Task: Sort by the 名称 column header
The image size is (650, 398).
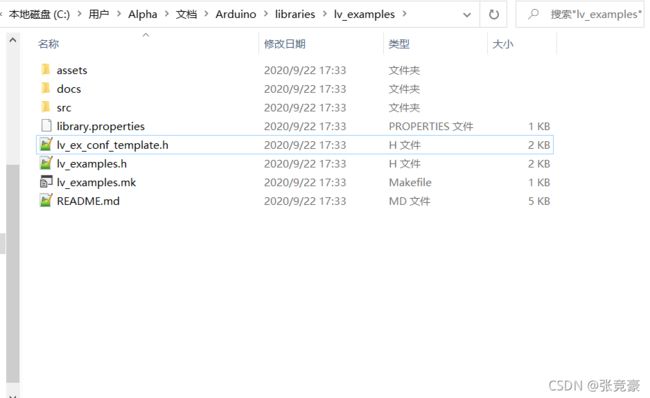Action: pos(49,44)
